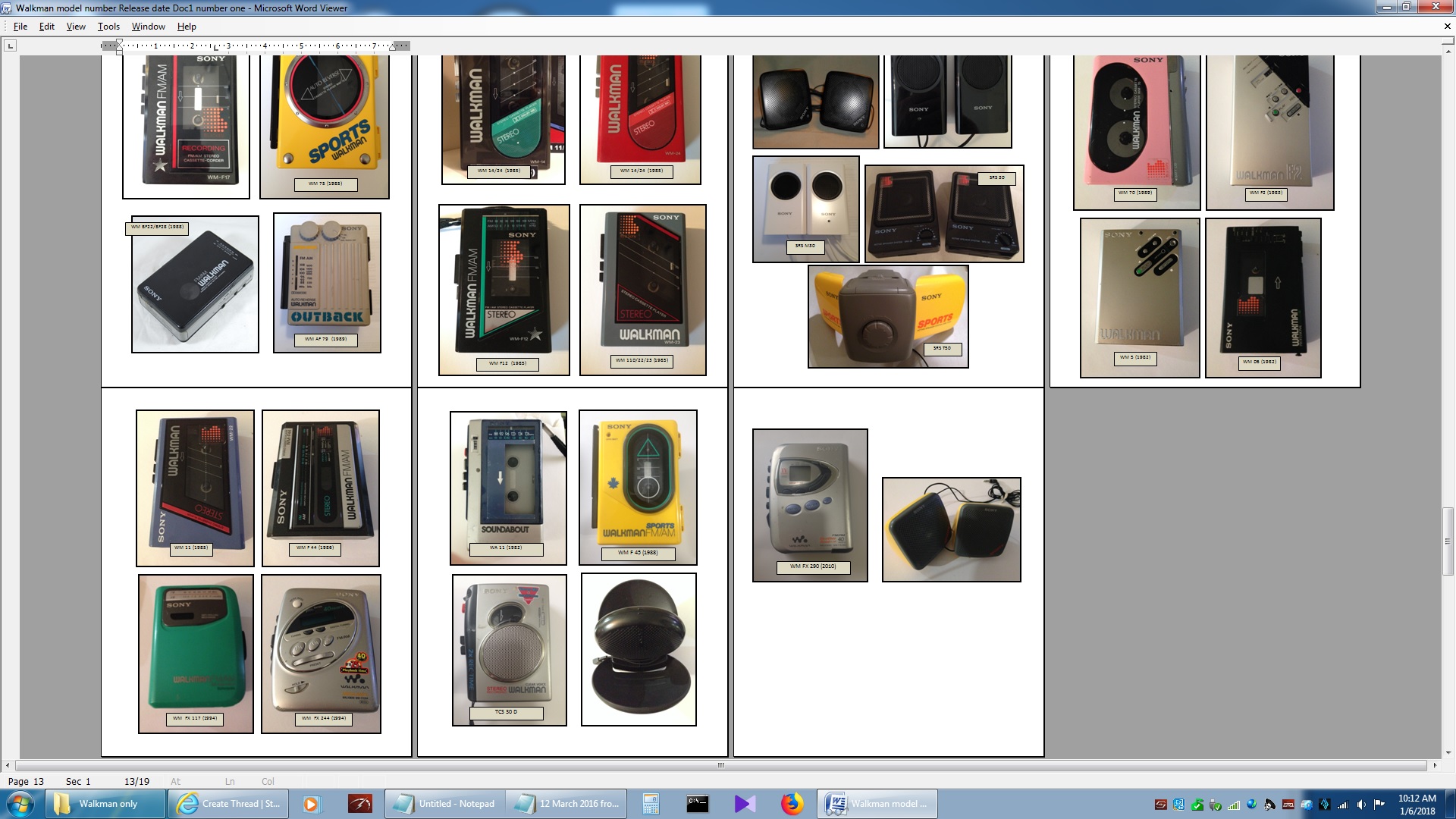This screenshot has height=819, width=1456.
Task: Select the SRS M30 white speakers photo
Action: 806,209
